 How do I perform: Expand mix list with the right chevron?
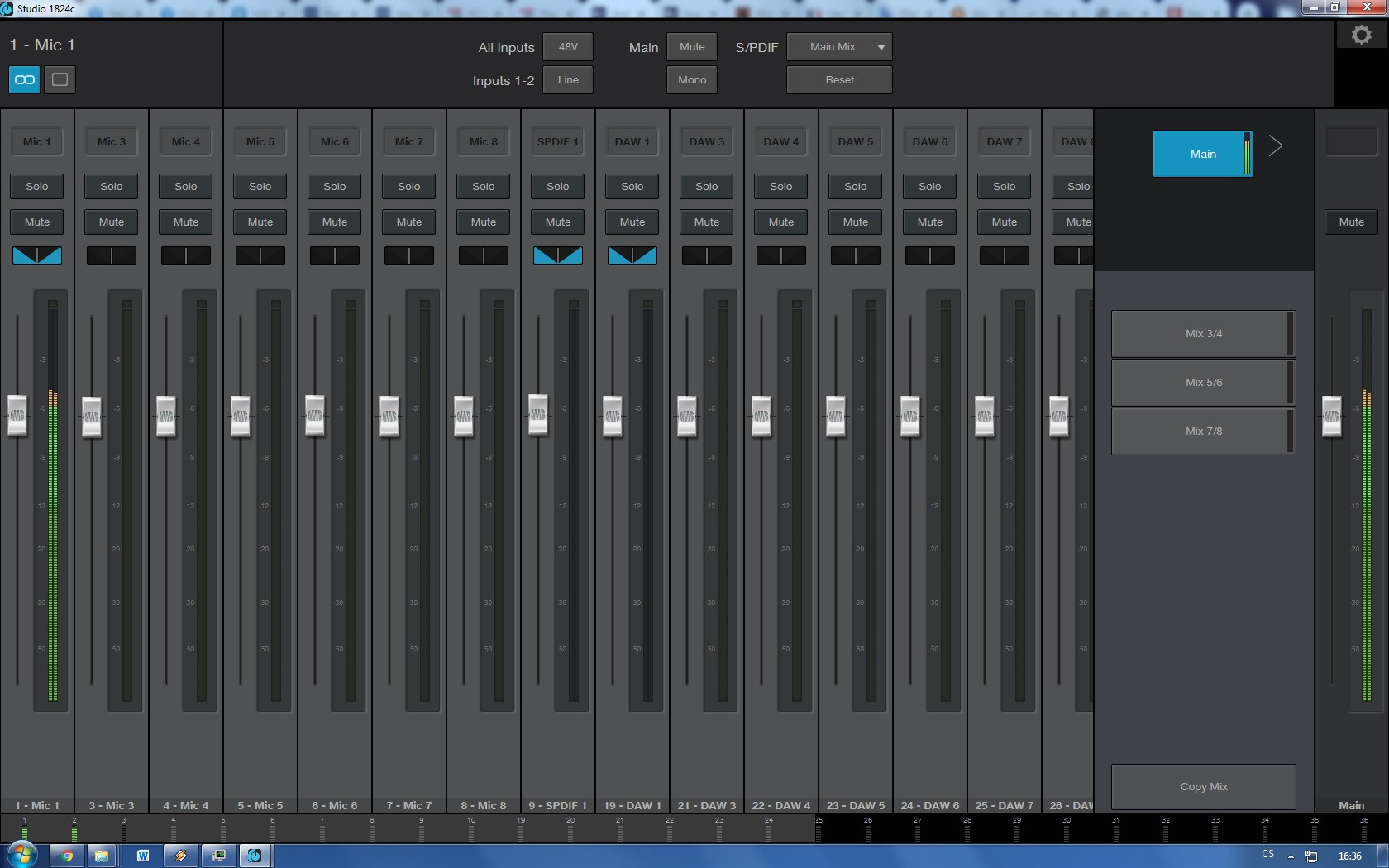coord(1276,146)
